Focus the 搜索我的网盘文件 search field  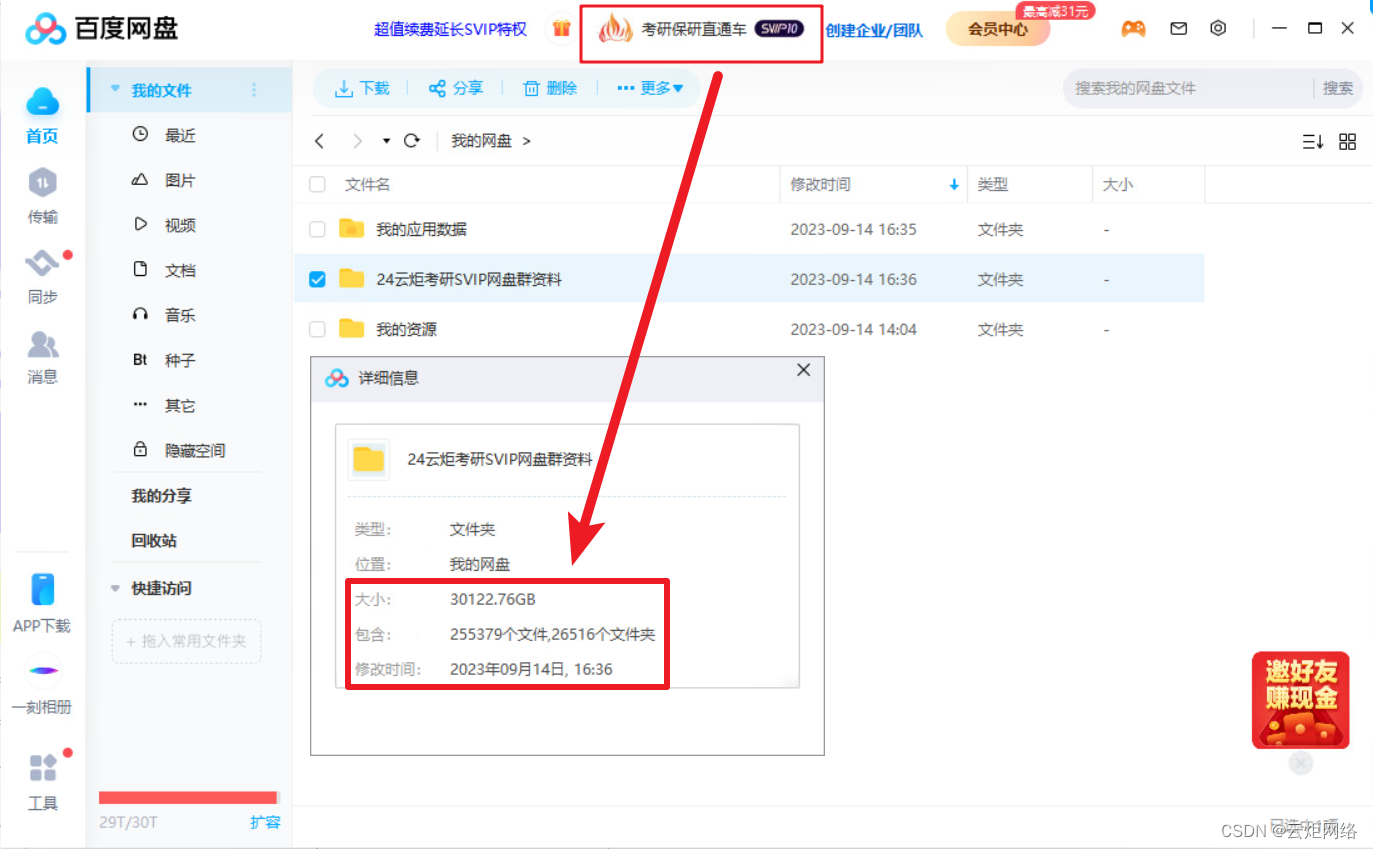pyautogui.click(x=1190, y=88)
